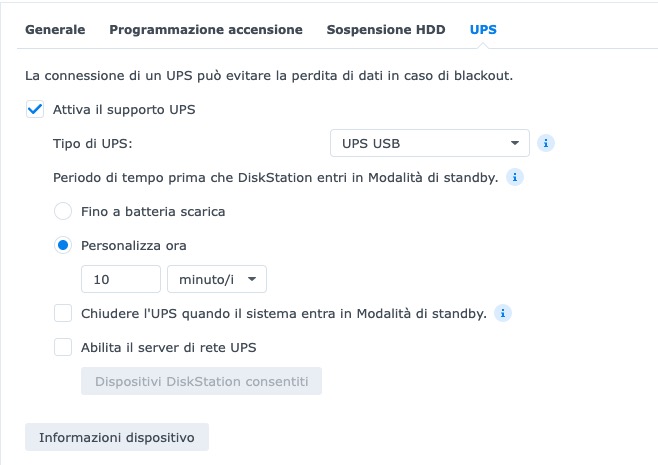Click the Fino a batteria scarica label
Viewport: 658px width, 465px height.
tap(153, 211)
